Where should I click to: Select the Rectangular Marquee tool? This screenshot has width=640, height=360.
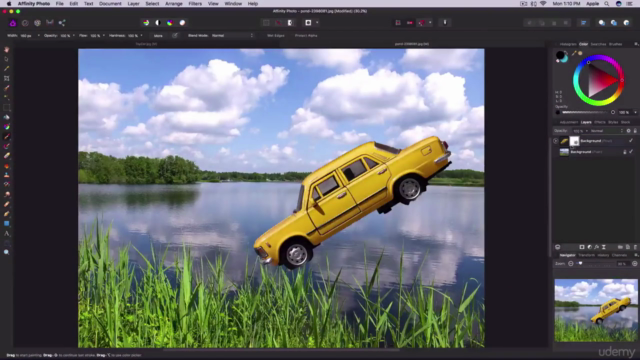coord(7,108)
